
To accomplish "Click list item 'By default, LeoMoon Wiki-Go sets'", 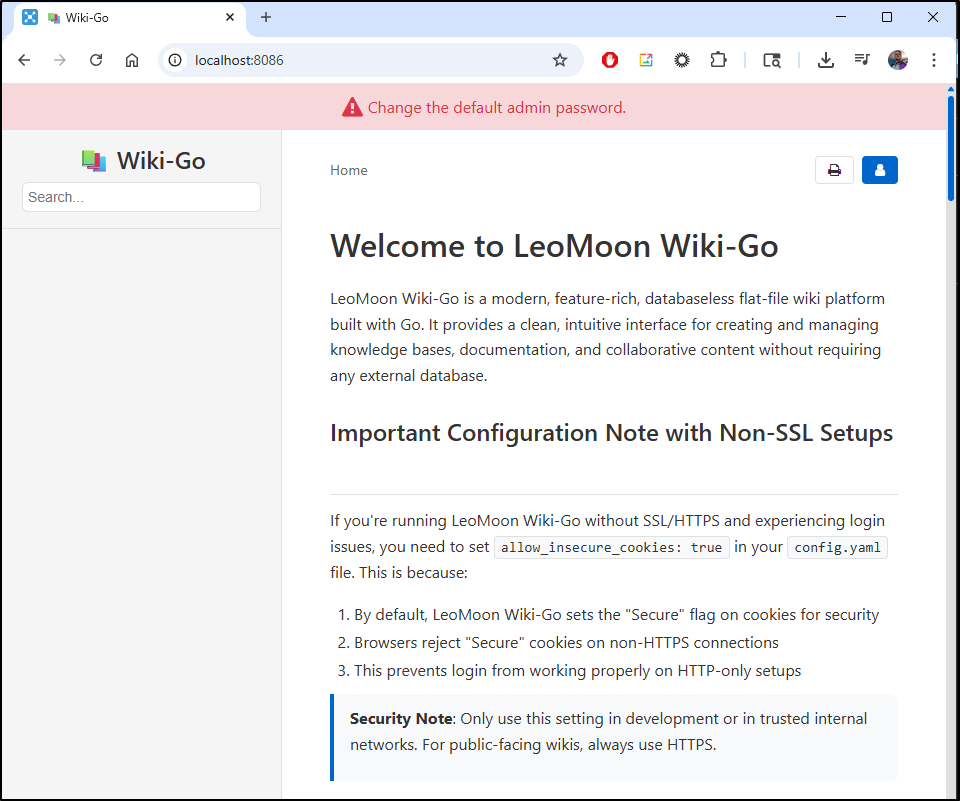I will pos(617,615).
